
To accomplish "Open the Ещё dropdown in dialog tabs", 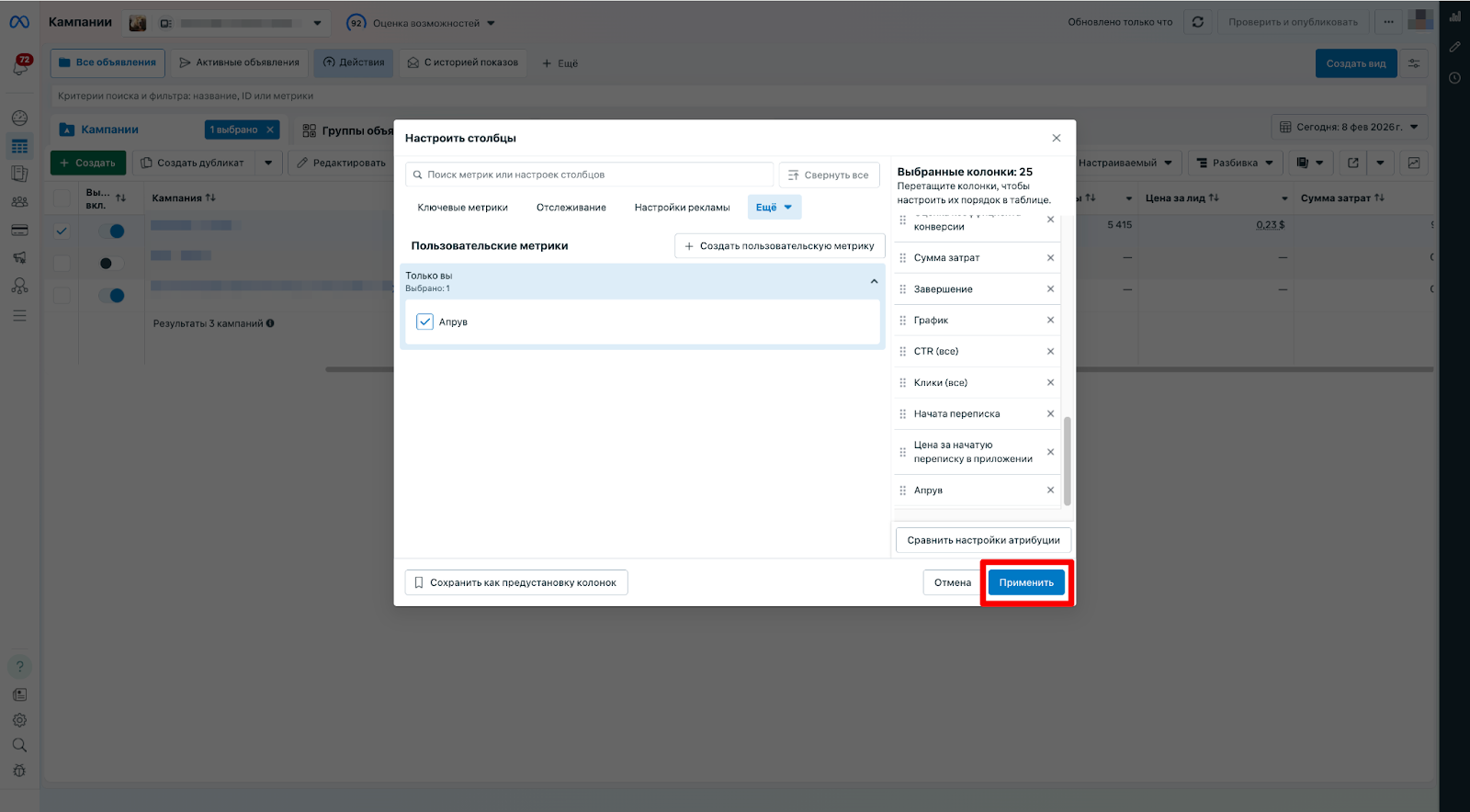I will 775,208.
